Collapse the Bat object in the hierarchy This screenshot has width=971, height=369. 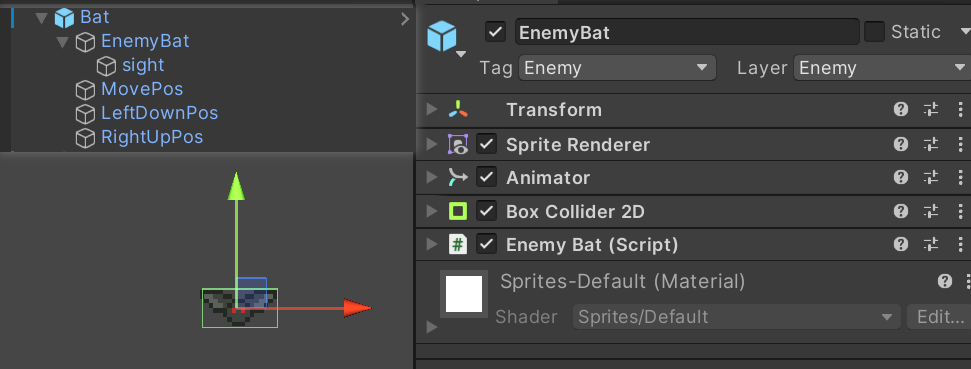tap(41, 18)
